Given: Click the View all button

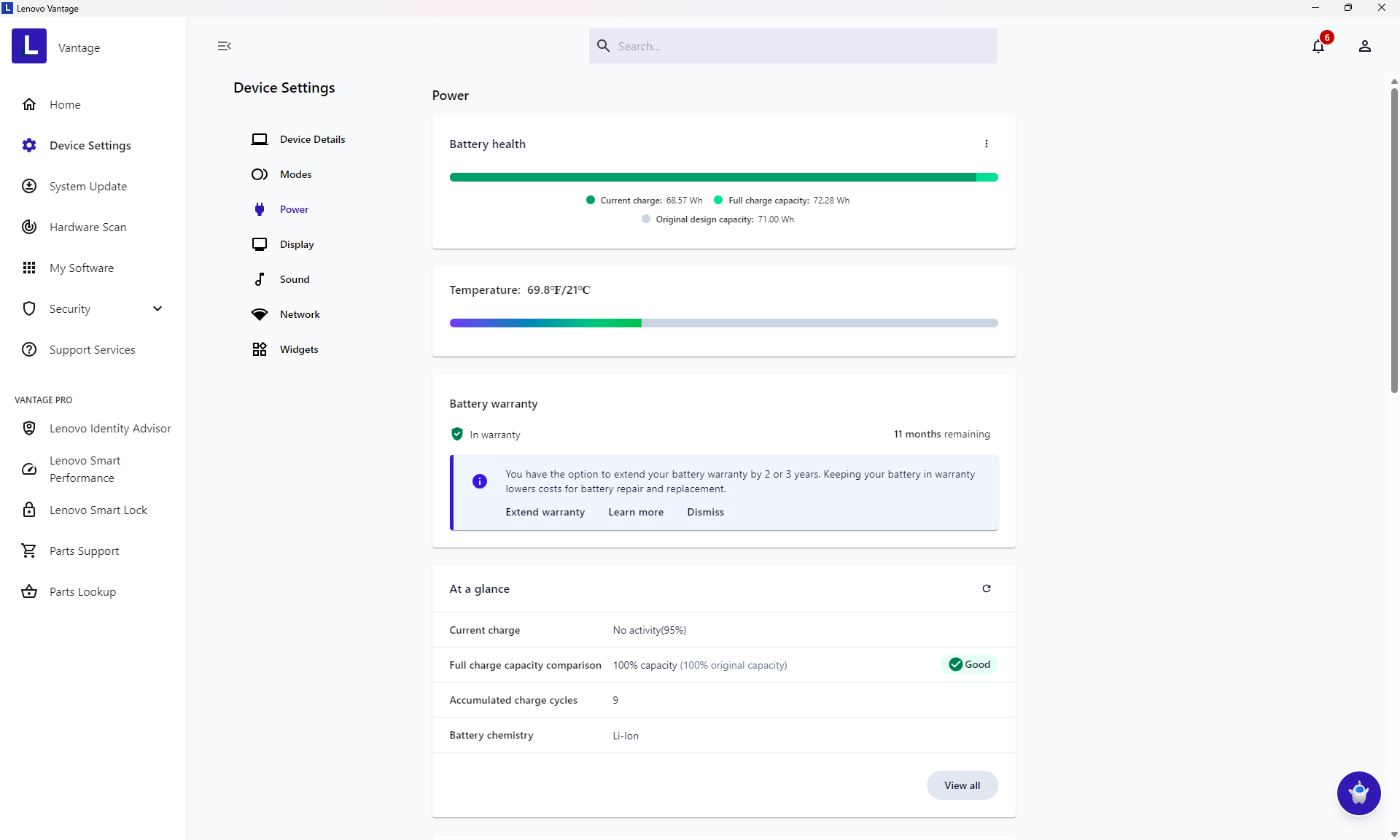Looking at the screenshot, I should (962, 785).
